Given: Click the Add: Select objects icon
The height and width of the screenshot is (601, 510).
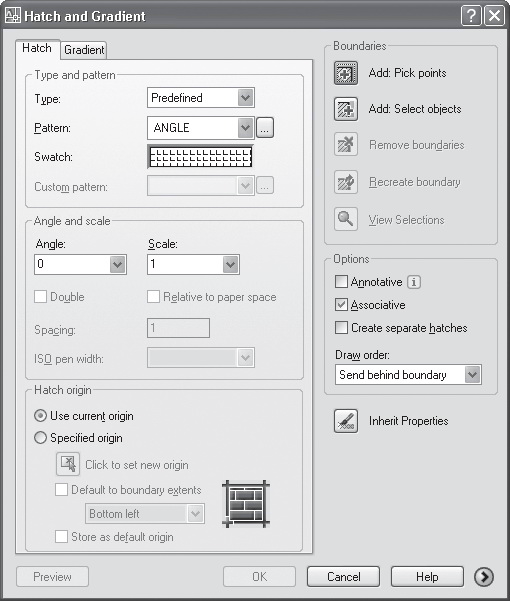Looking at the screenshot, I should 346,109.
